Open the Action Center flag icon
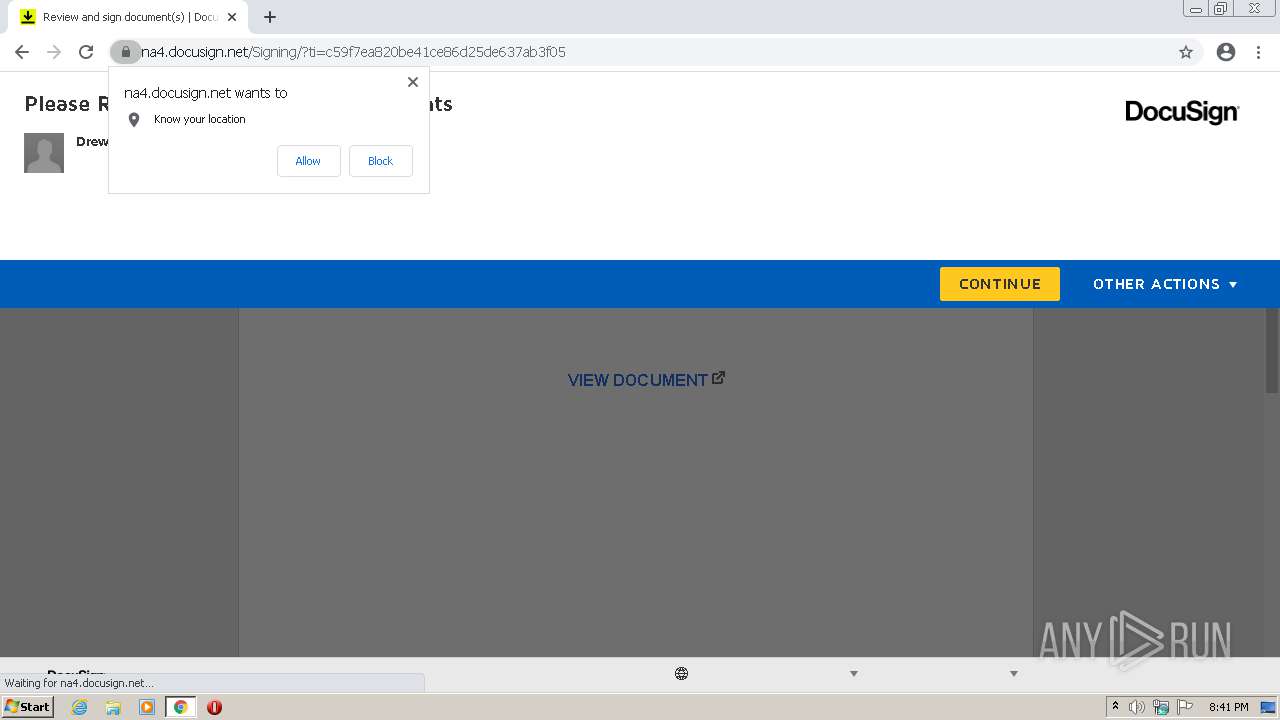The image size is (1280, 720). (1185, 707)
